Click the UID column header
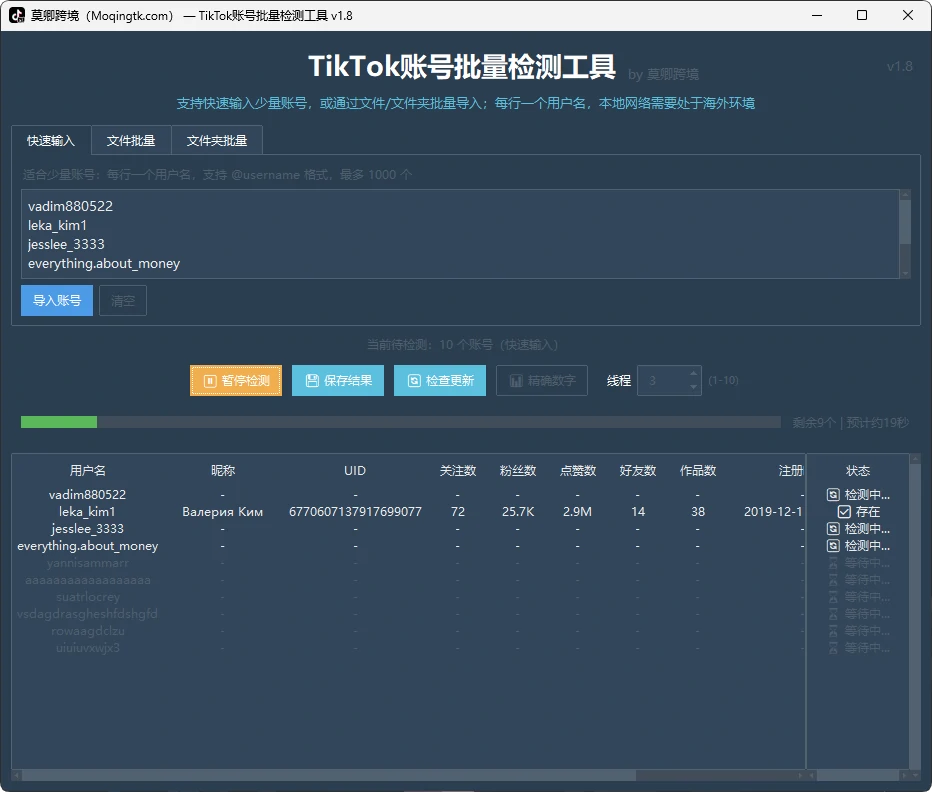Image resolution: width=932 pixels, height=792 pixels. point(355,471)
